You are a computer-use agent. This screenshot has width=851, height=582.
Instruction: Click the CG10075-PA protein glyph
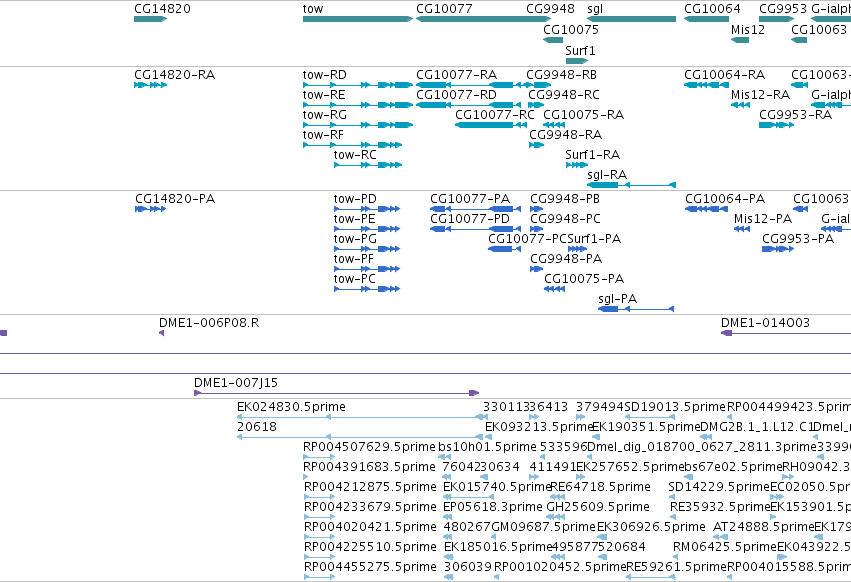tap(554, 289)
